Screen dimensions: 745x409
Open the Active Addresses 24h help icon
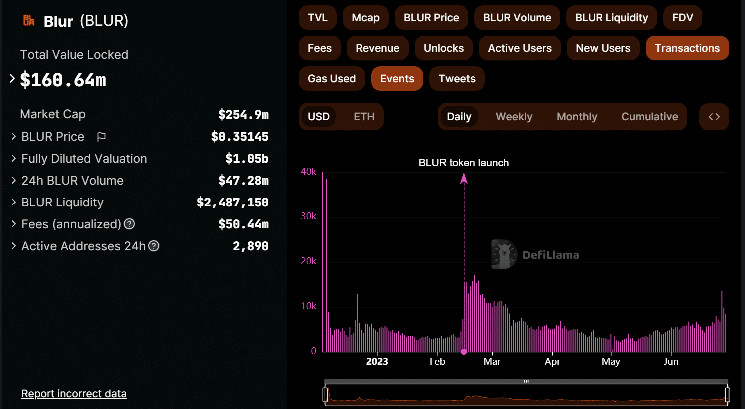coord(153,246)
